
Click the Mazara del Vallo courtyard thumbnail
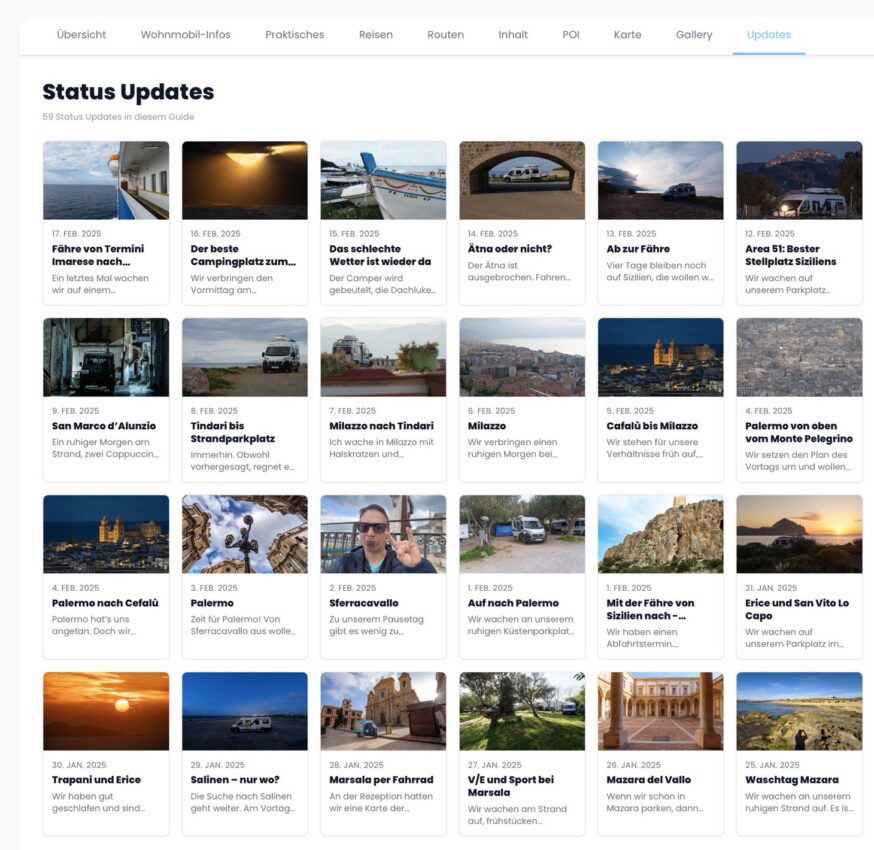(x=660, y=711)
